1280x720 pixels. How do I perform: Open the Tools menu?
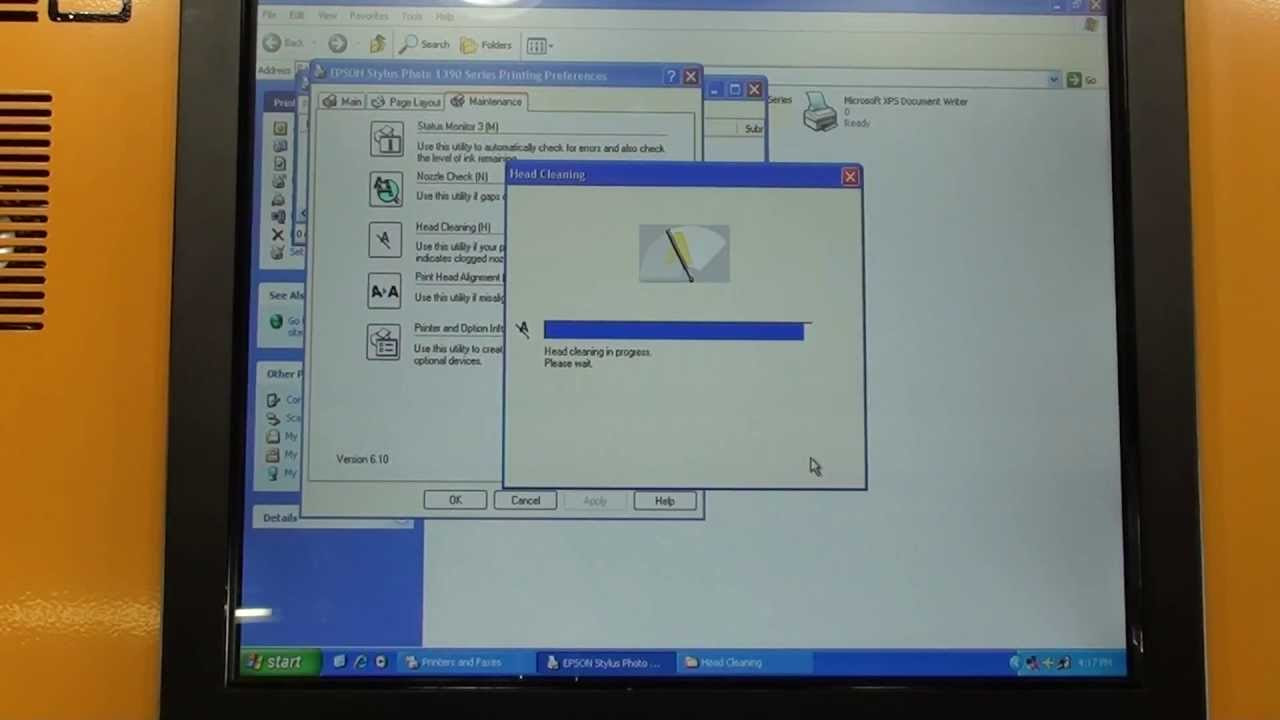(x=411, y=15)
